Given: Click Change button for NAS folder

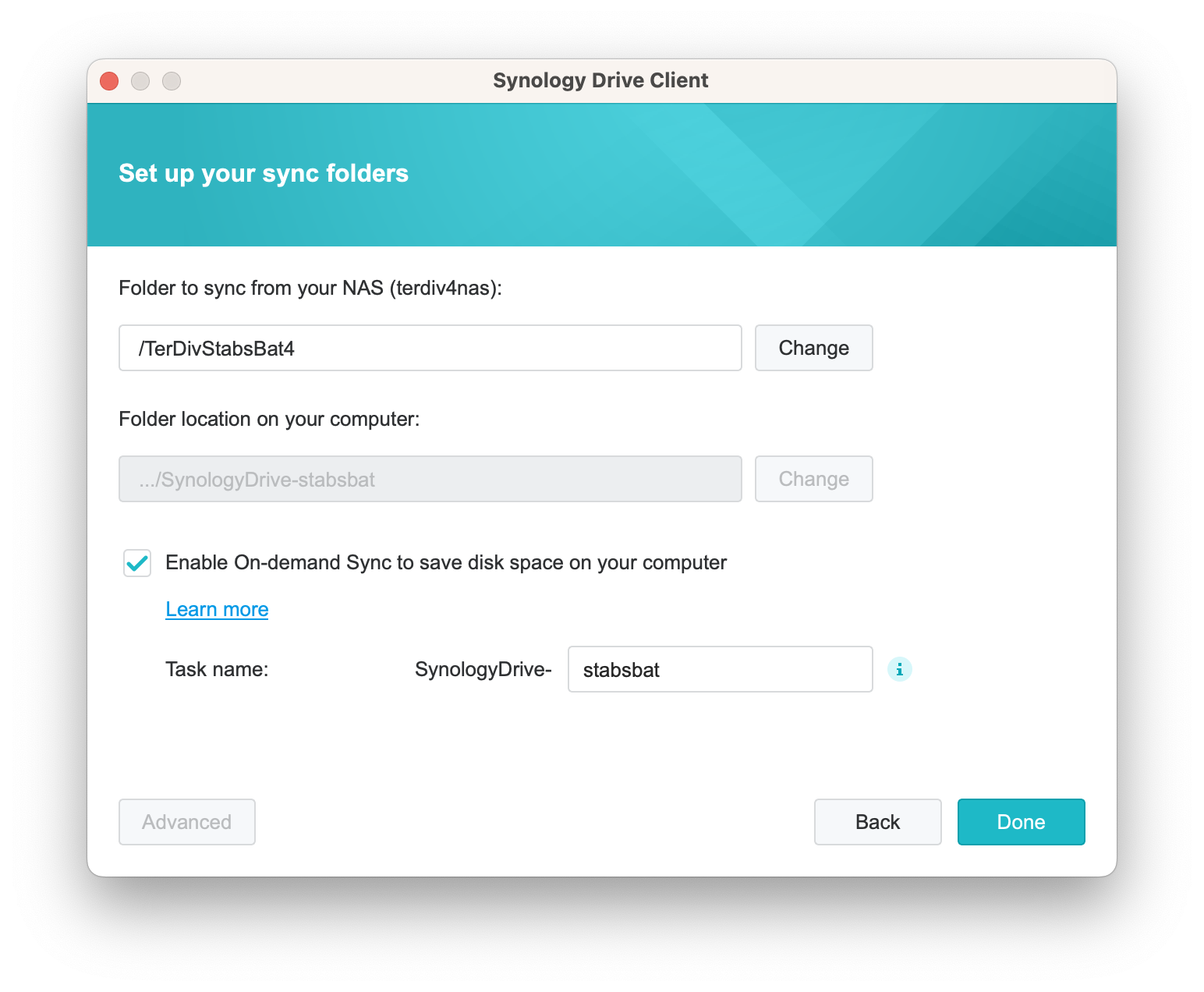Looking at the screenshot, I should pyautogui.click(x=813, y=348).
